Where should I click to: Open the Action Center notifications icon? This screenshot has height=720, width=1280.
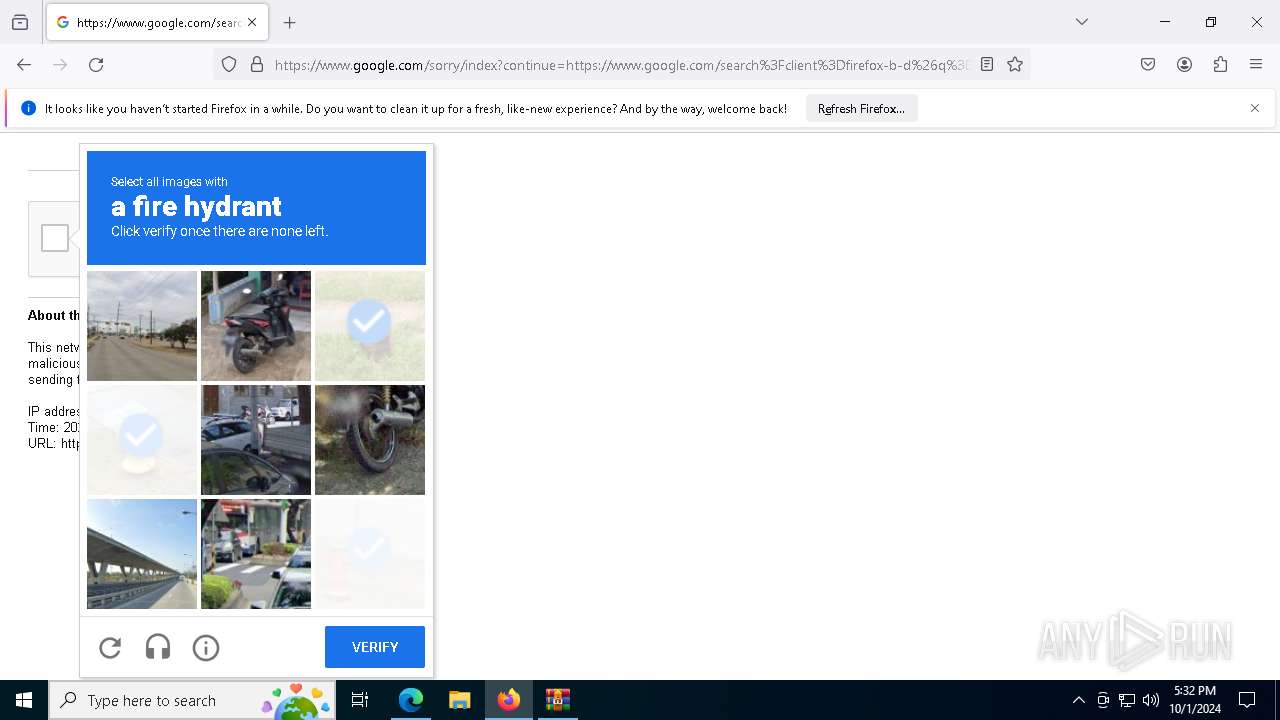tap(1247, 700)
